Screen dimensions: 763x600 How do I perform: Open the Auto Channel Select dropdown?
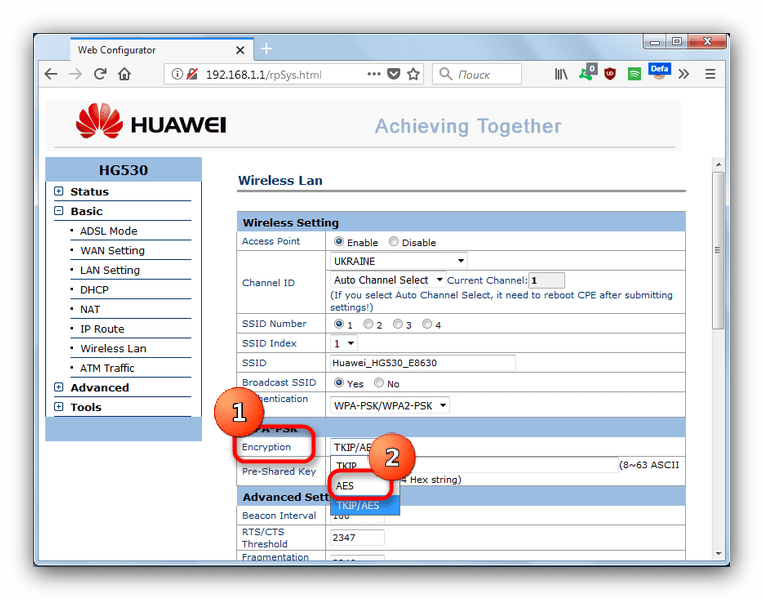(388, 280)
